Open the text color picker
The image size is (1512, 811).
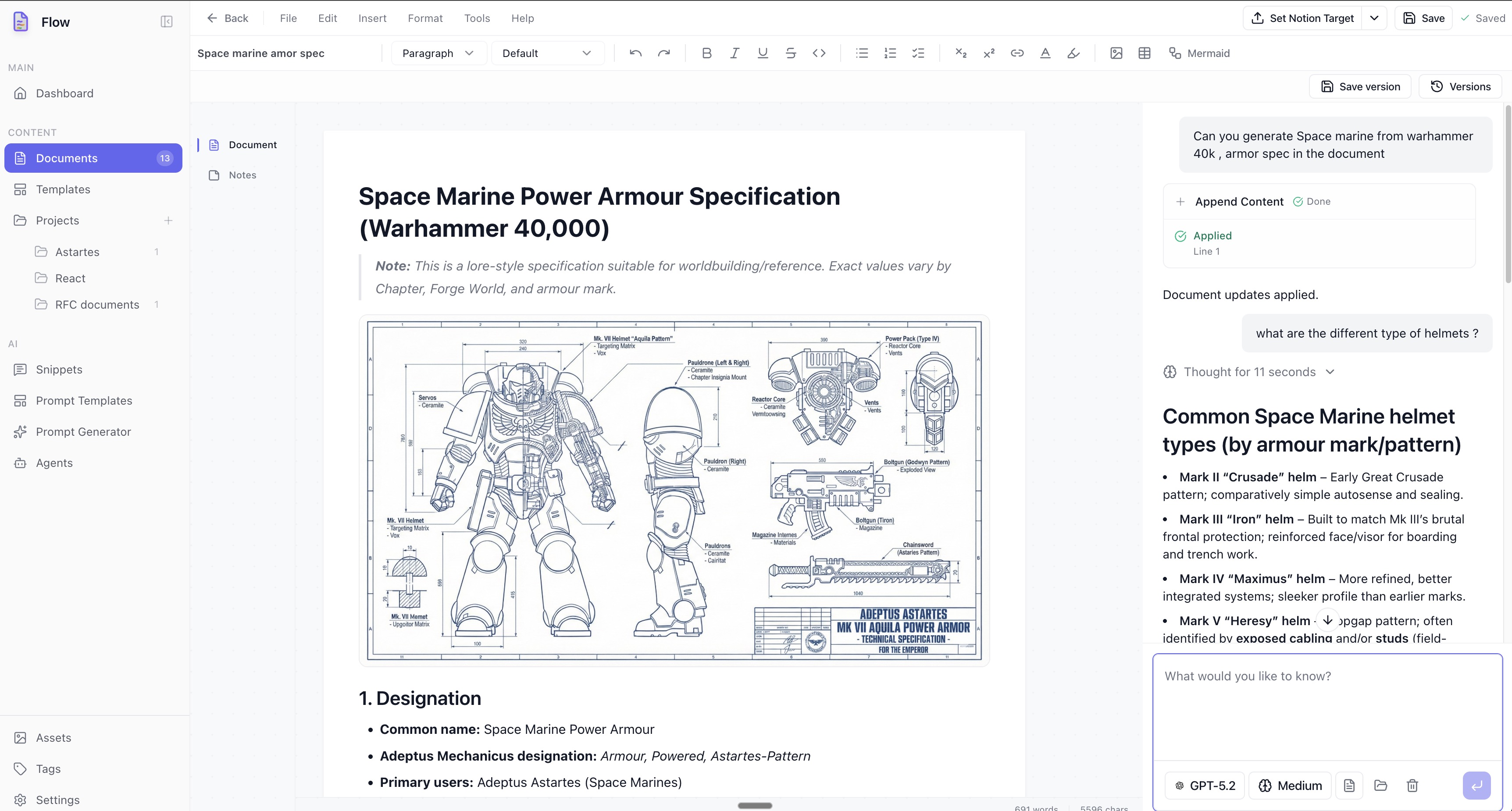pos(1045,53)
